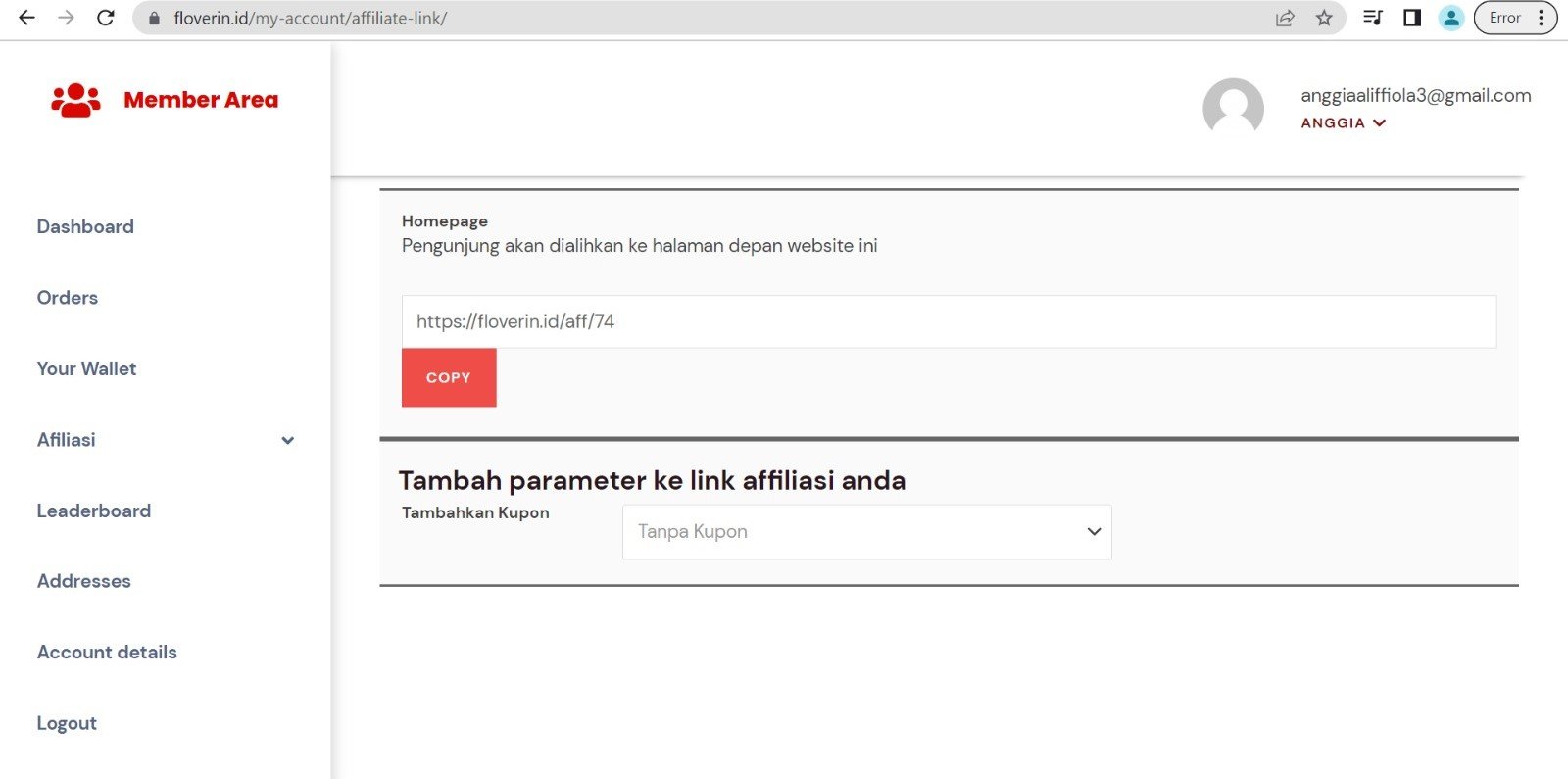Open the Chrome profile avatar icon
This screenshot has width=1568, height=779.
pyautogui.click(x=1451, y=18)
